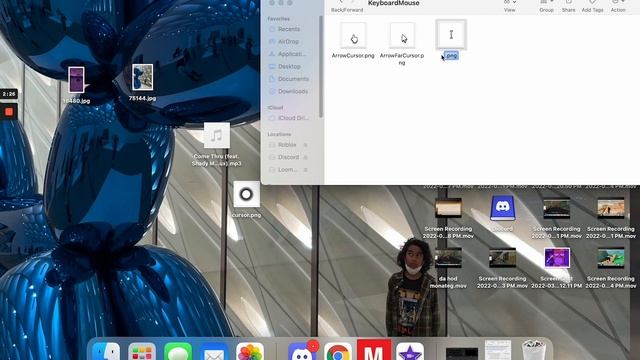Click the ArrowCursor.png filename label
This screenshot has width=640, height=360.
(x=353, y=56)
